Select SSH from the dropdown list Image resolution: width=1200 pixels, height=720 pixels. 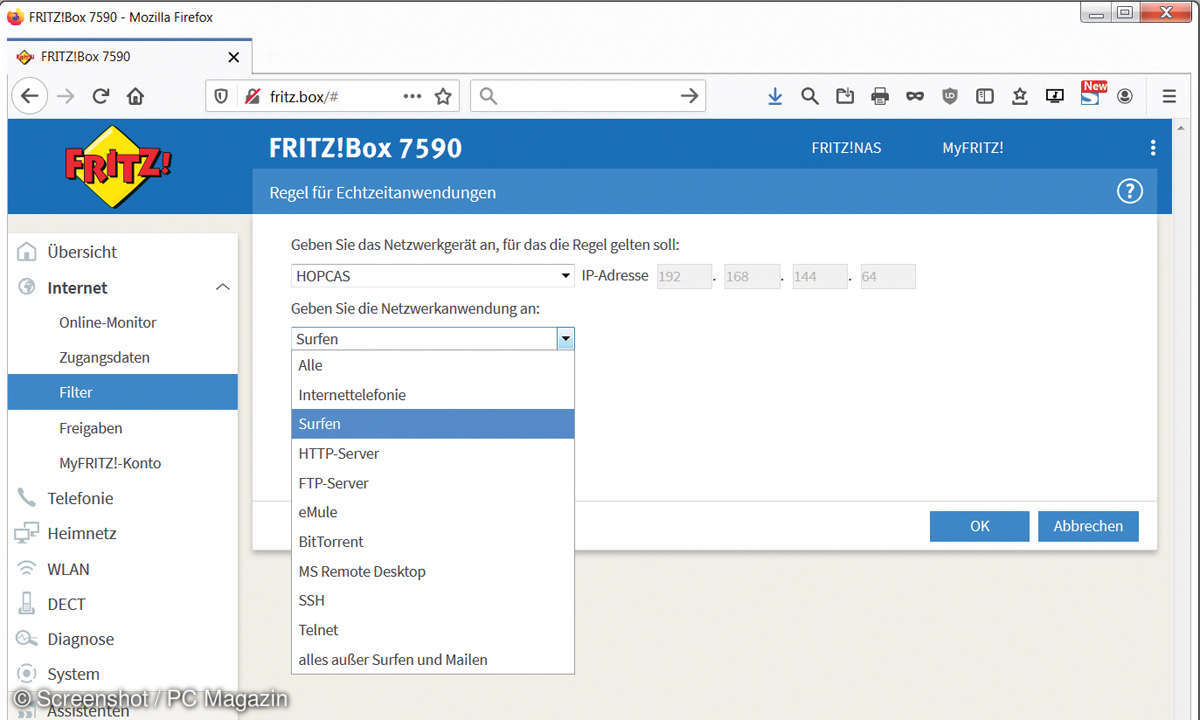(x=433, y=600)
